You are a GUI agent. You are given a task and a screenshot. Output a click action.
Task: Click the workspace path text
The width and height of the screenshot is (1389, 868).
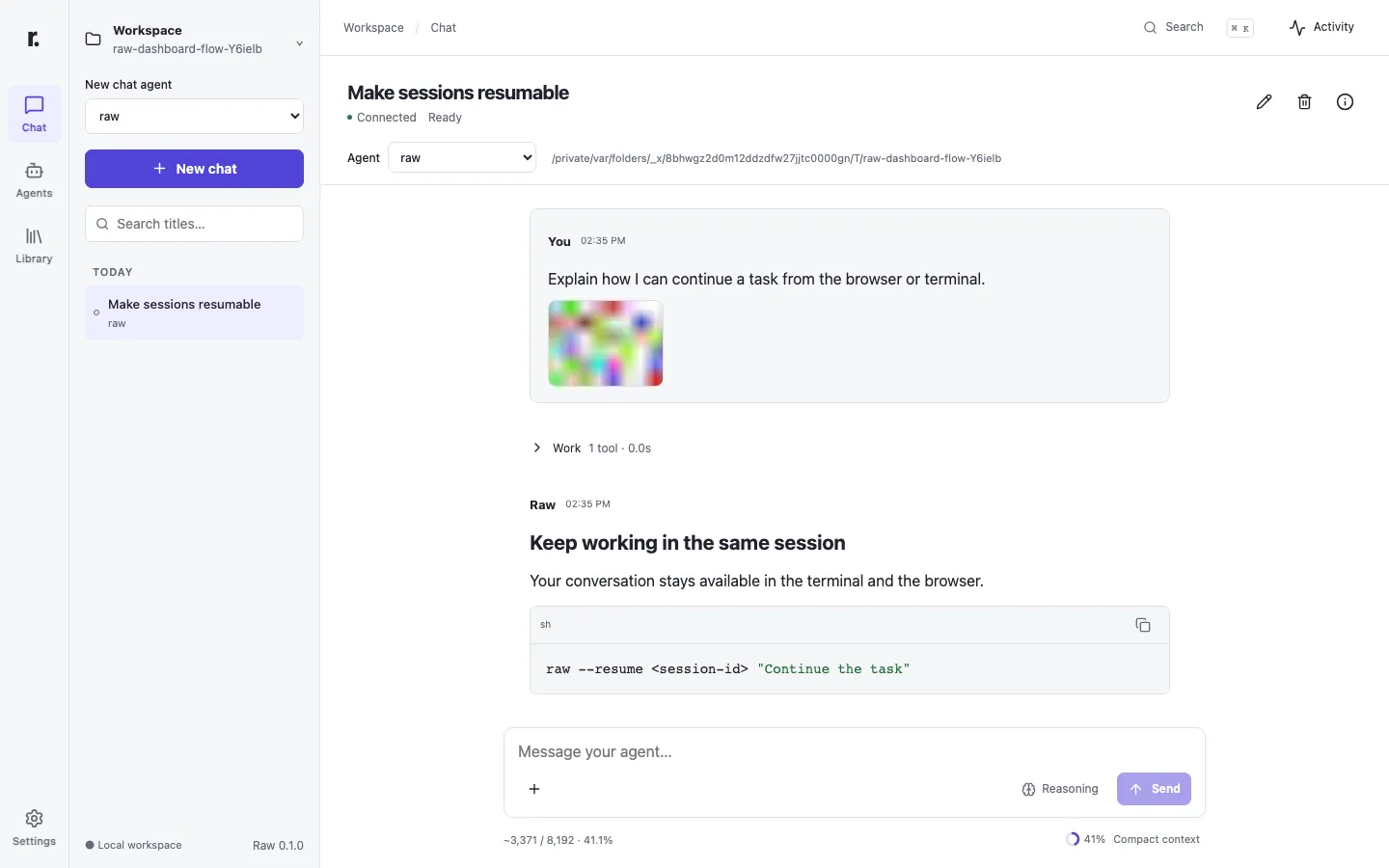(776, 158)
